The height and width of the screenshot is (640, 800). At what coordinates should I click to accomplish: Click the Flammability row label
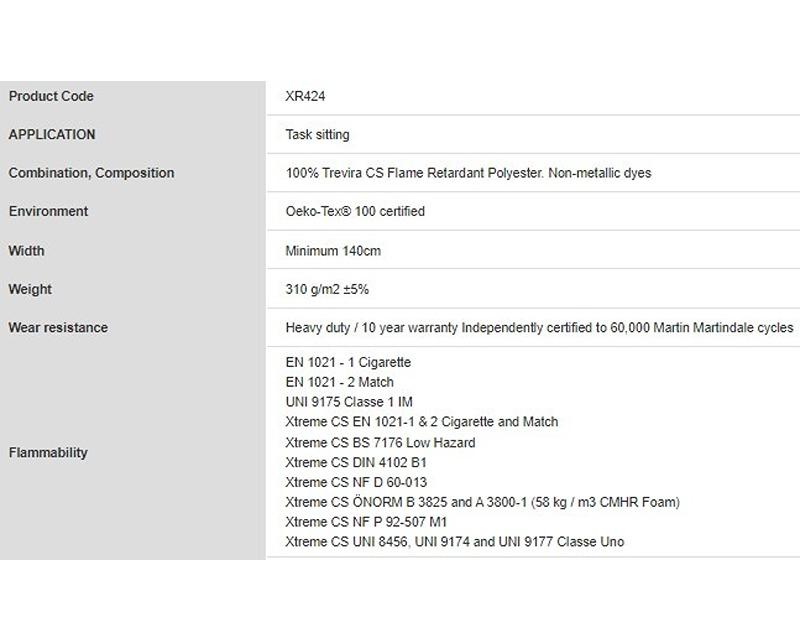[x=48, y=453]
